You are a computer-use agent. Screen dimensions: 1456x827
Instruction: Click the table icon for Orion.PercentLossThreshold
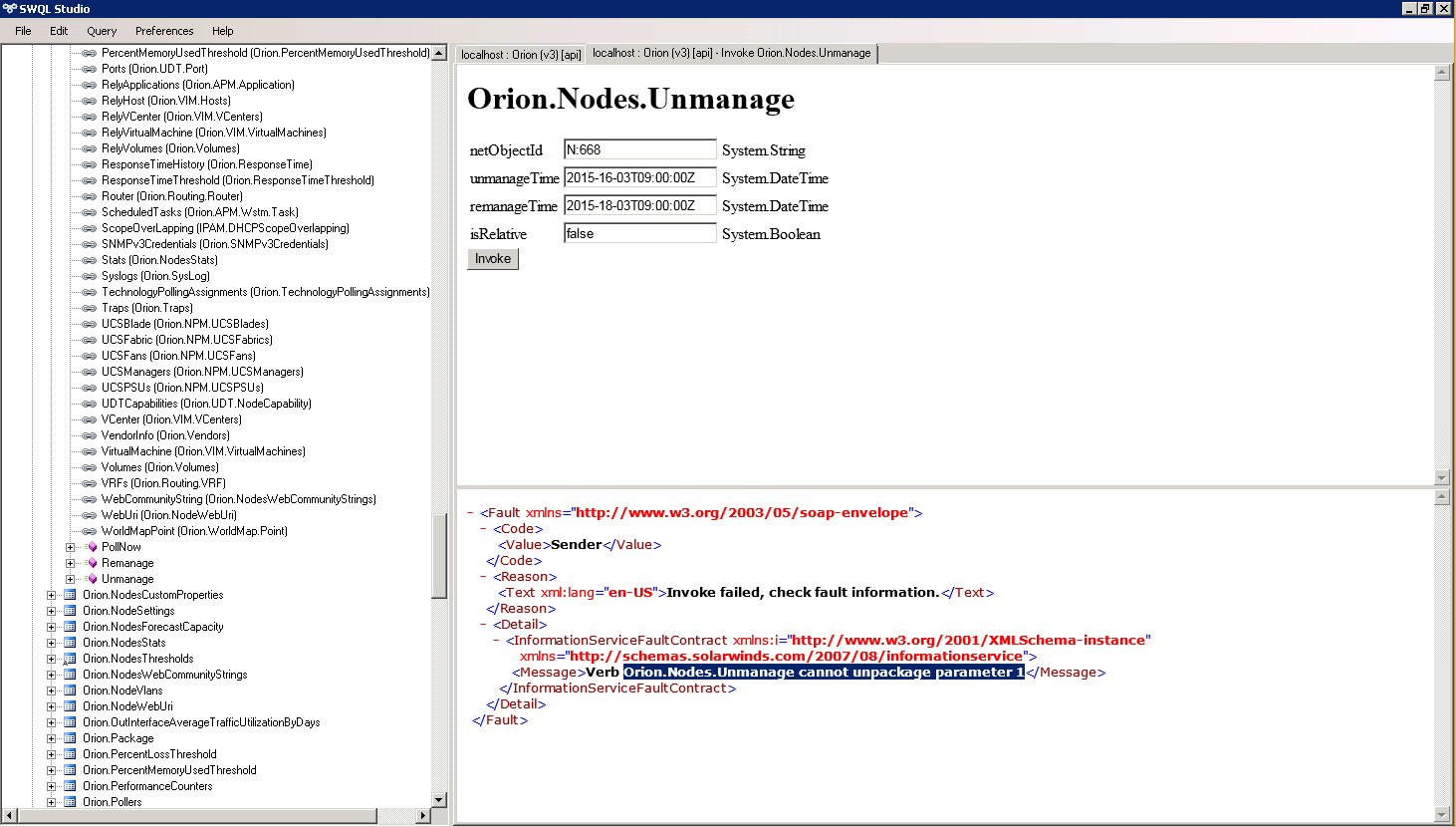pos(70,754)
